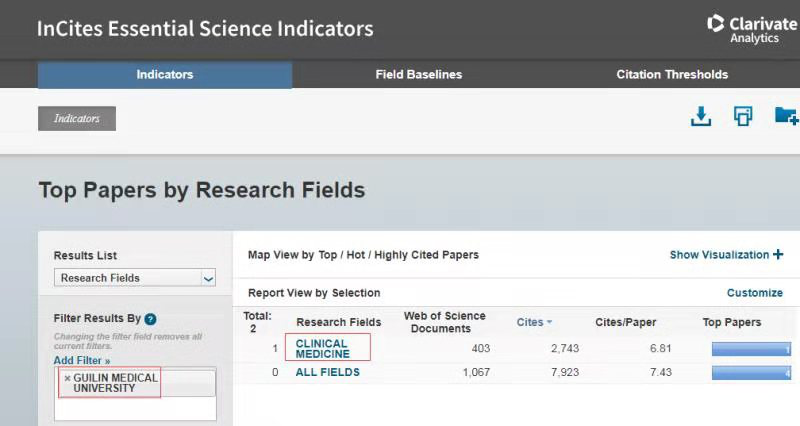The image size is (800, 426).
Task: Click the save to folder icon
Action: coord(786,116)
